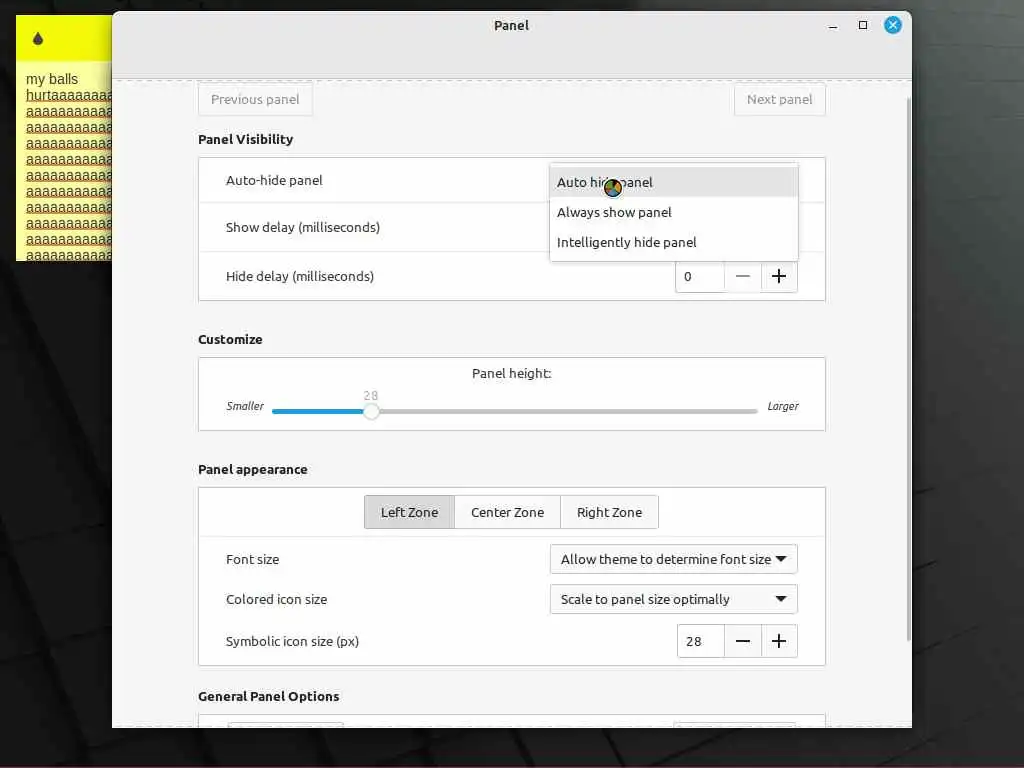Go to the Next panel
1024x768 pixels.
pos(779,99)
